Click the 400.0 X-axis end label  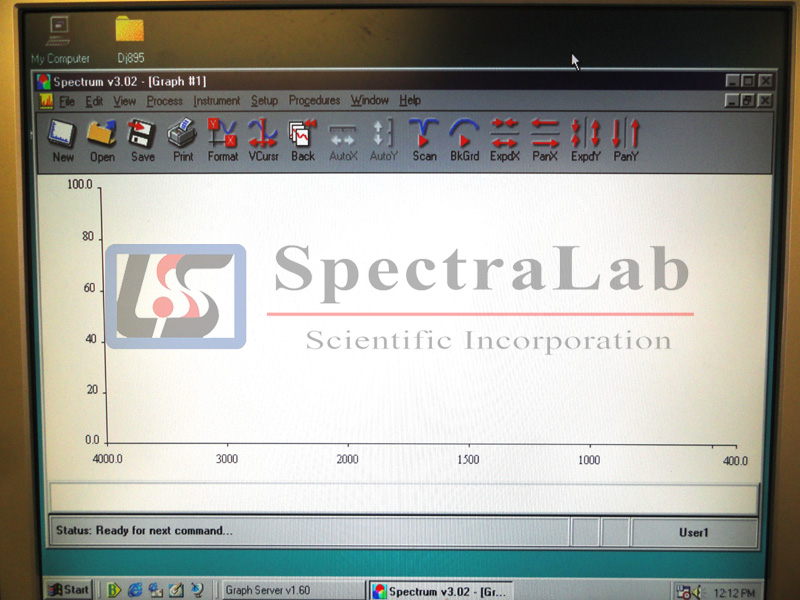coord(735,461)
